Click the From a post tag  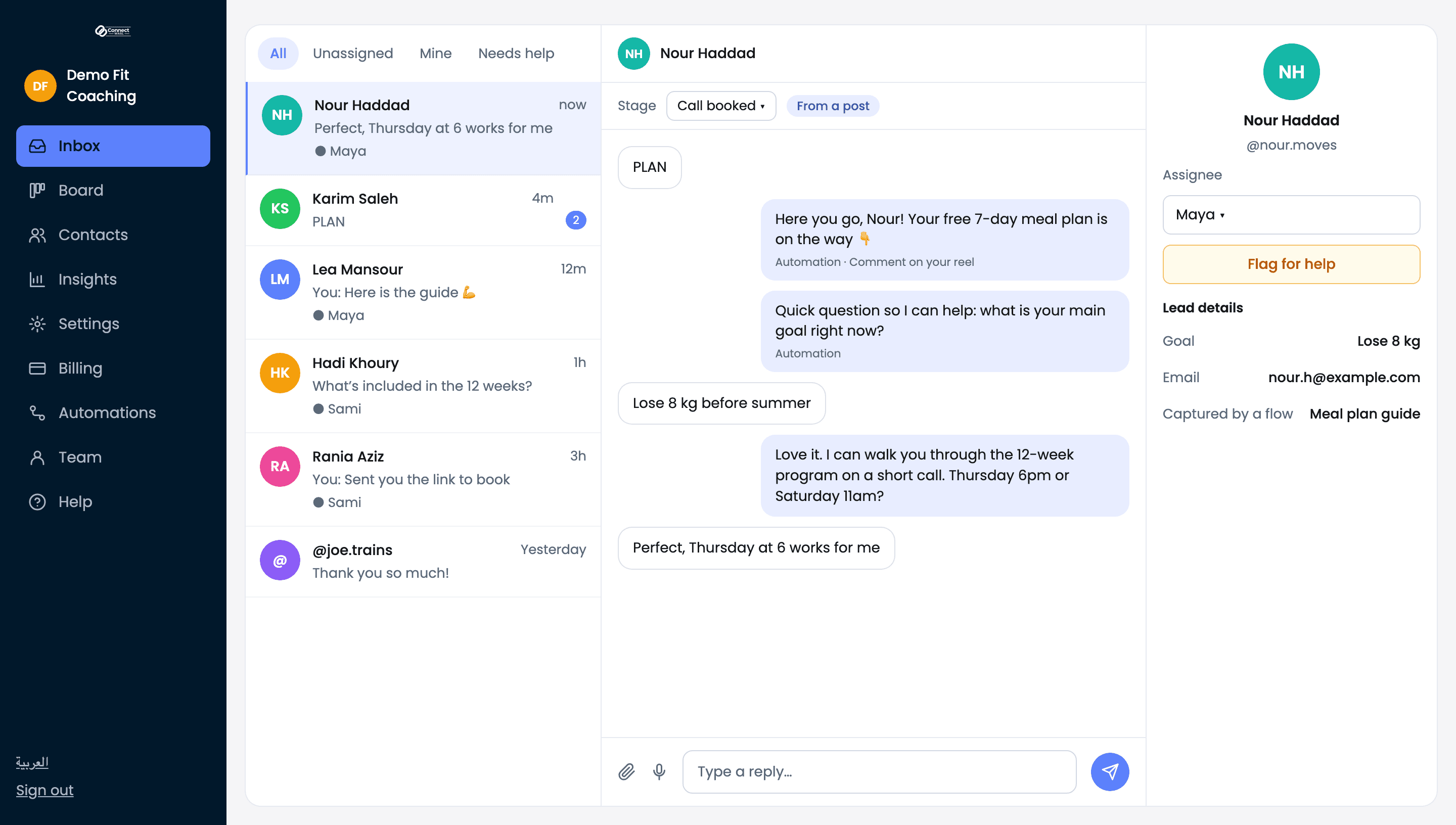click(x=832, y=105)
